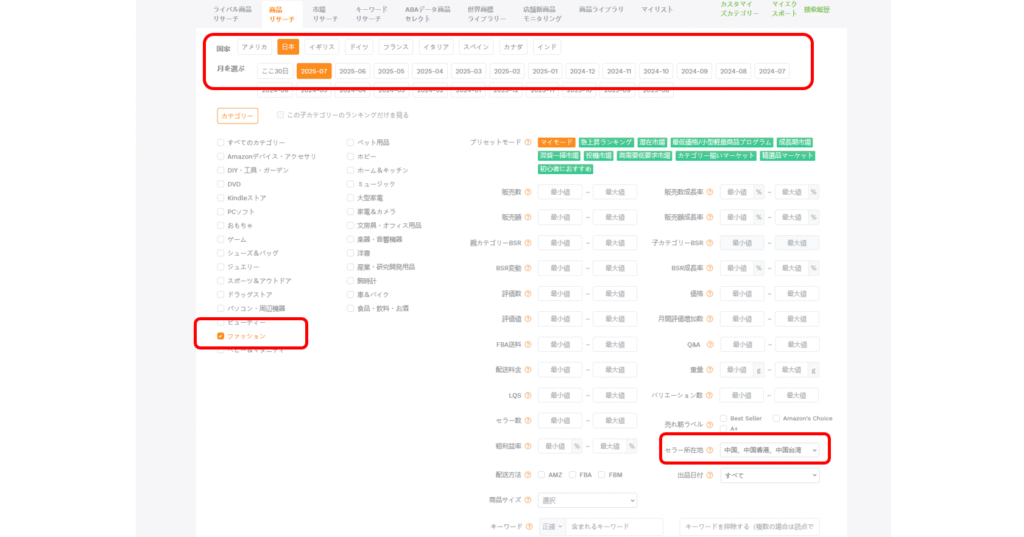This screenshot has width=1024, height=537.
Task: Enable the Best Seller label checkbox
Action: pos(722,418)
